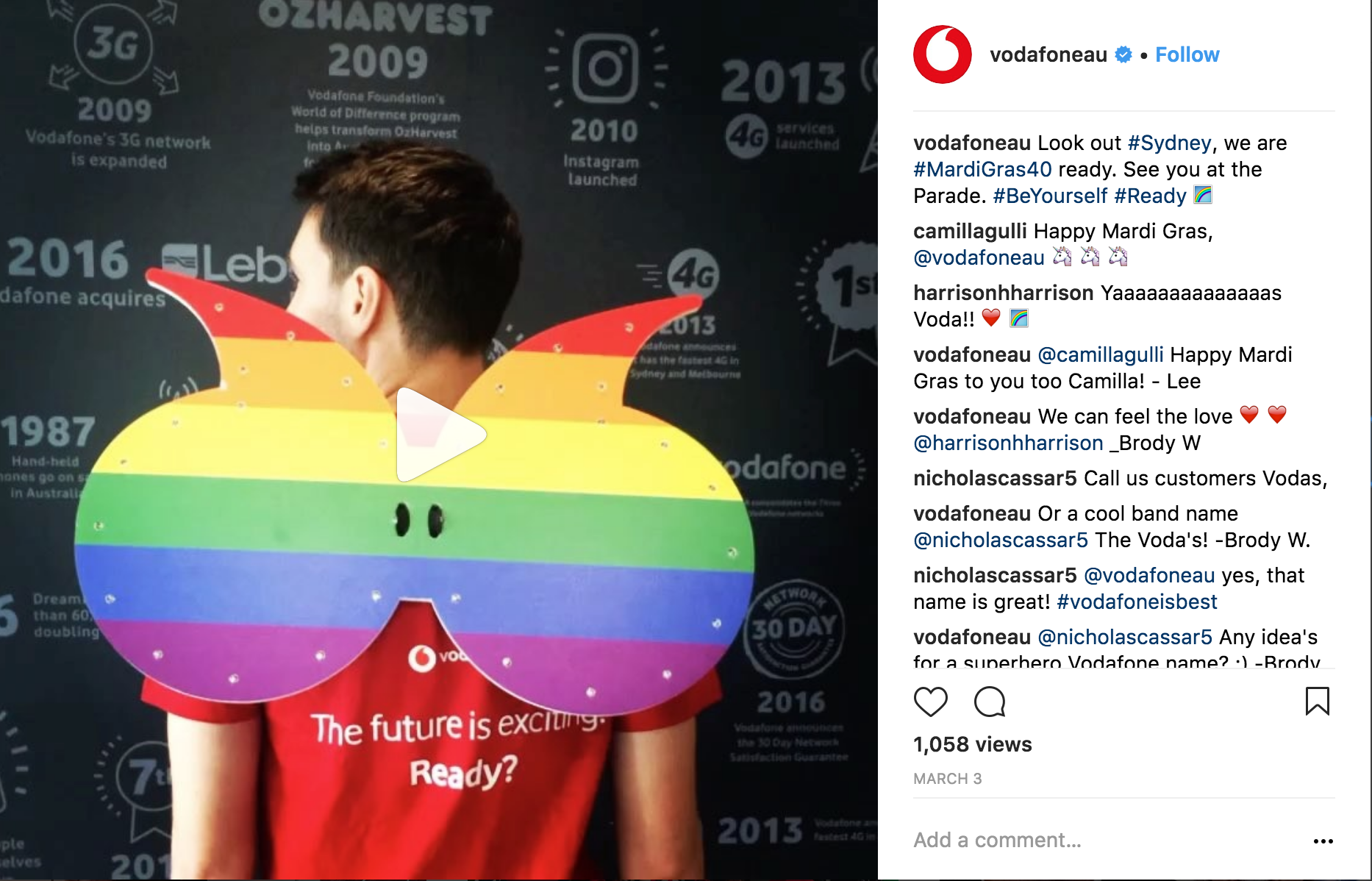Play the Mardi Gras video

tap(440, 434)
